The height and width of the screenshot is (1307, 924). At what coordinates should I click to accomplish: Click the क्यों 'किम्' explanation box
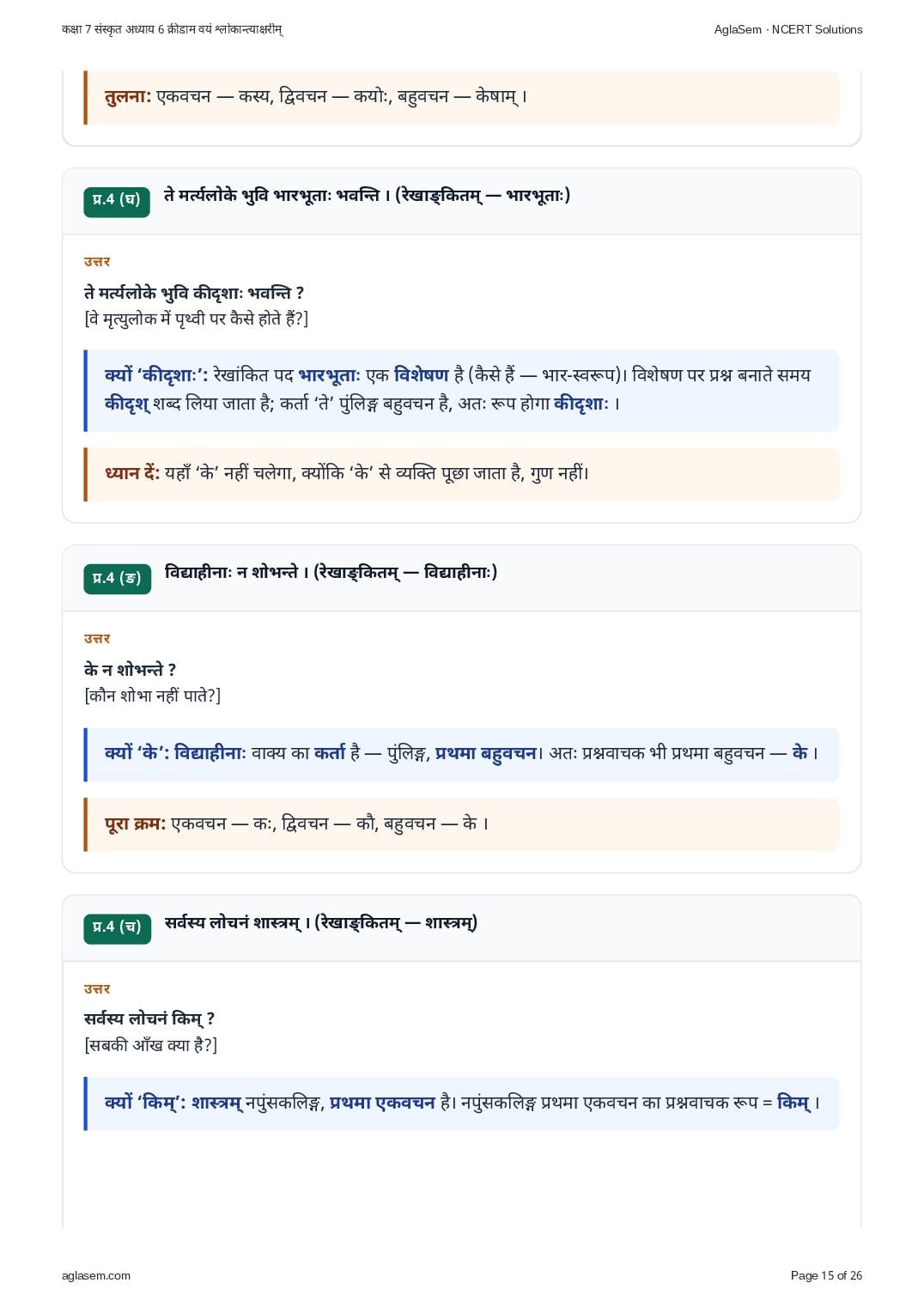pyautogui.click(x=461, y=1103)
